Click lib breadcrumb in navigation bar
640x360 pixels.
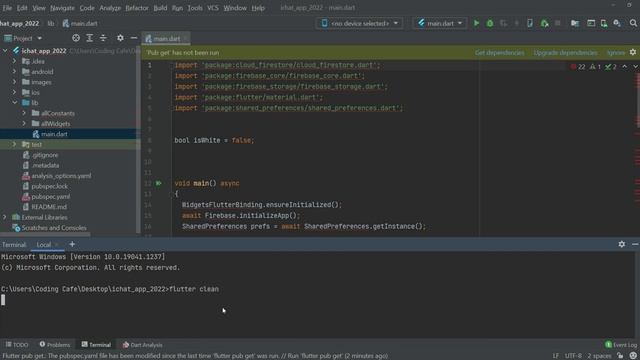point(51,24)
